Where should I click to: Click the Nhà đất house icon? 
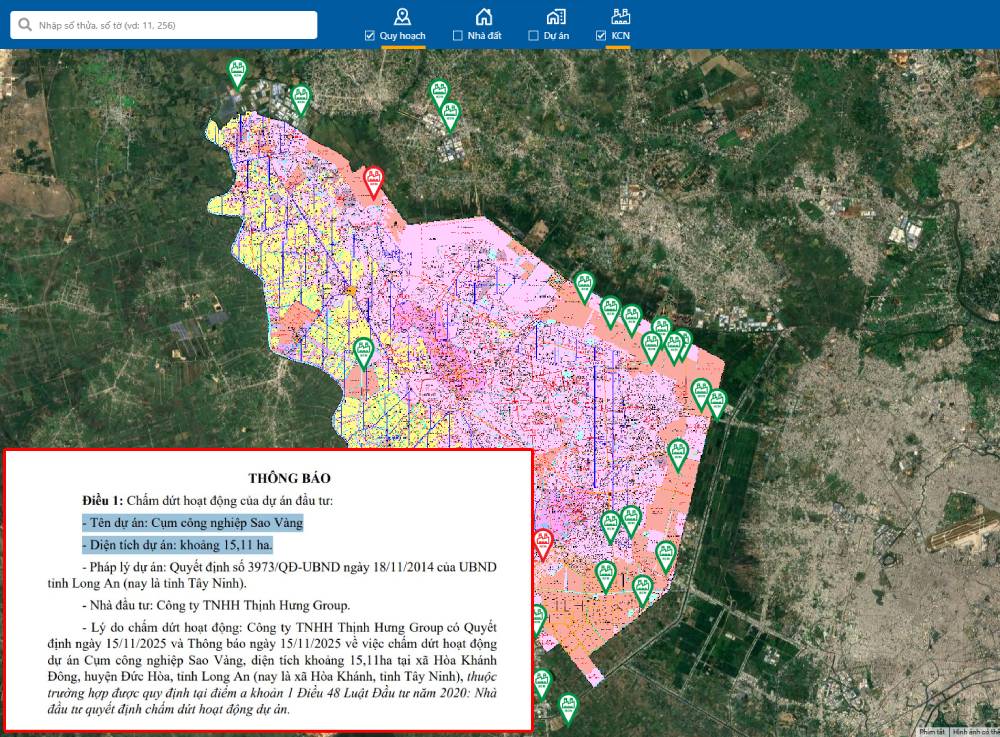(484, 16)
